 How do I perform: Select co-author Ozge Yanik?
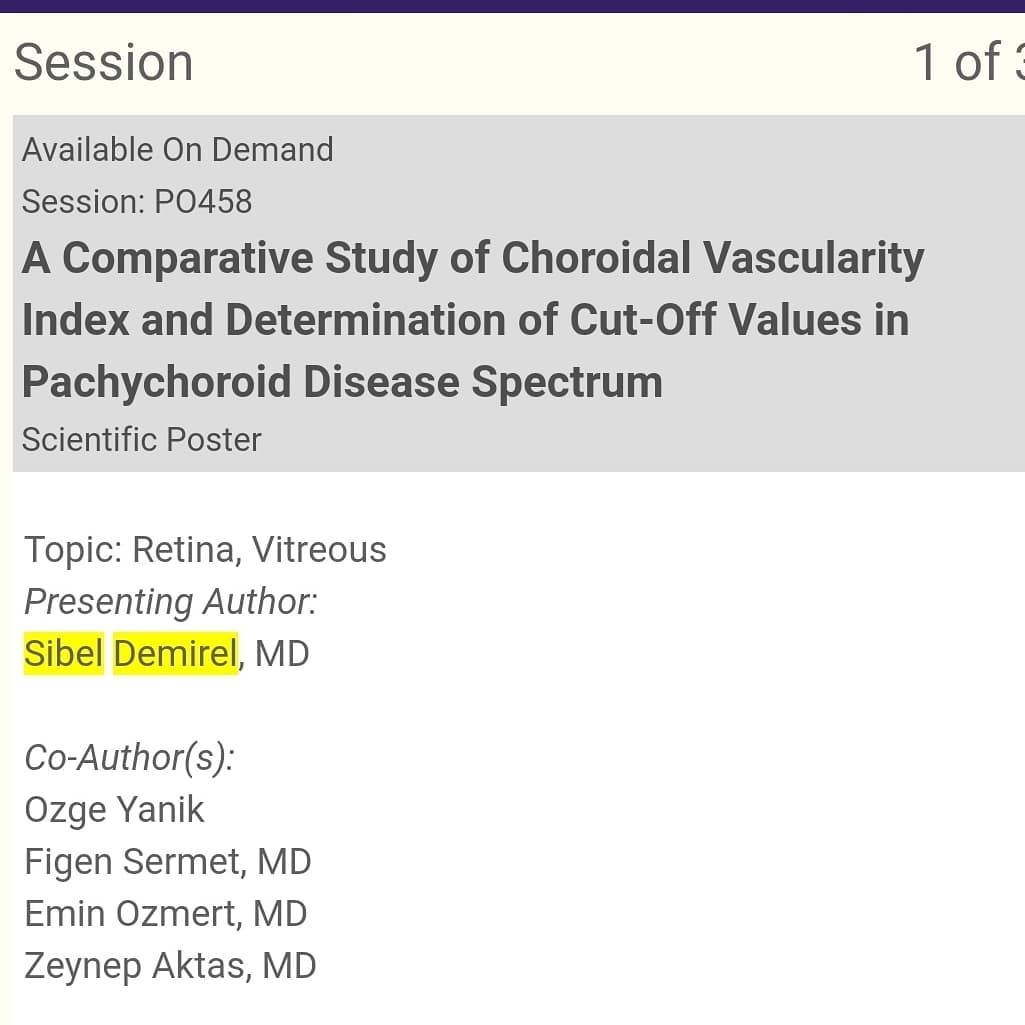114,810
